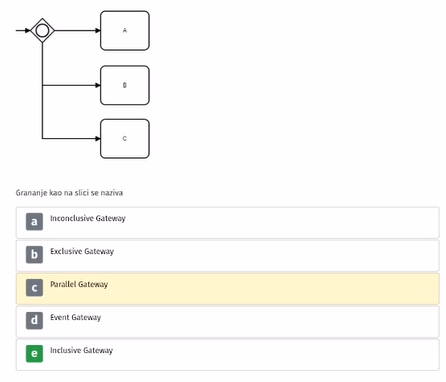Screen dimensions: 446x382
Task: Click the green letter e badge
Action: (34, 354)
